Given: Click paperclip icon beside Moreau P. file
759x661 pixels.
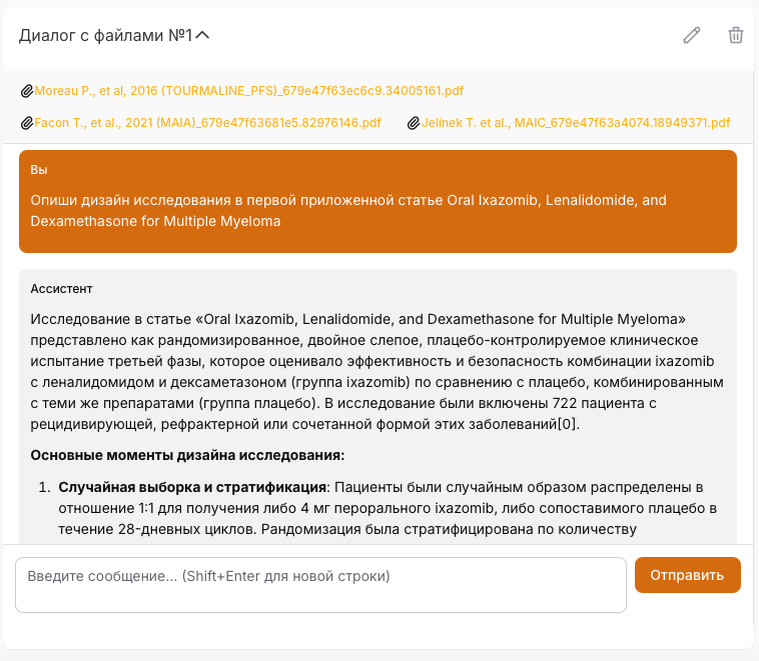Looking at the screenshot, I should (27, 91).
